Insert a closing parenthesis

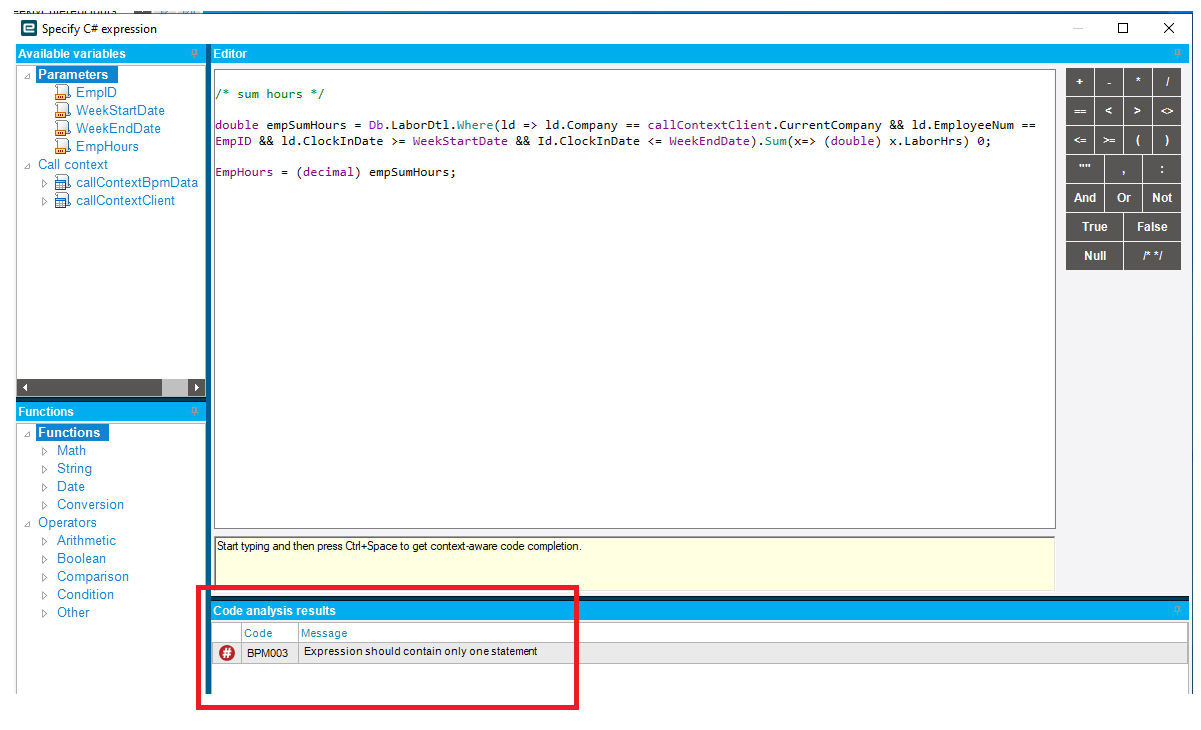click(1167, 140)
